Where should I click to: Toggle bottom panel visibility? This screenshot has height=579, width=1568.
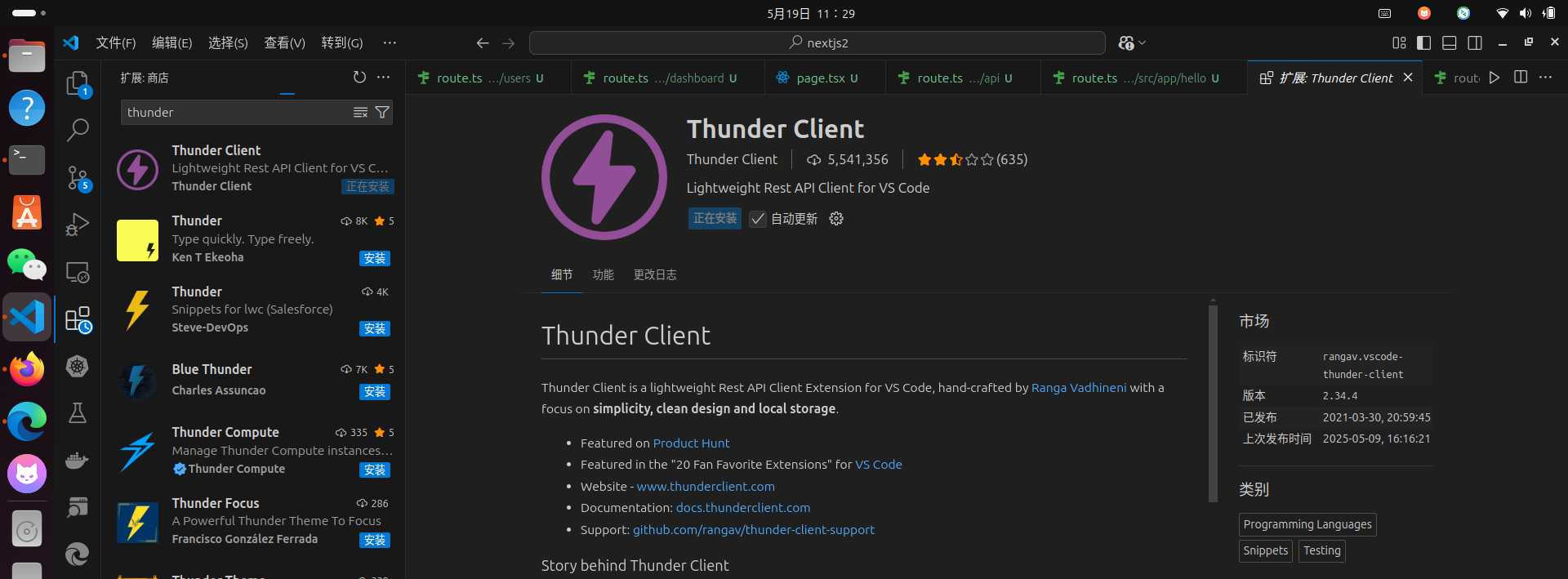[x=1450, y=42]
